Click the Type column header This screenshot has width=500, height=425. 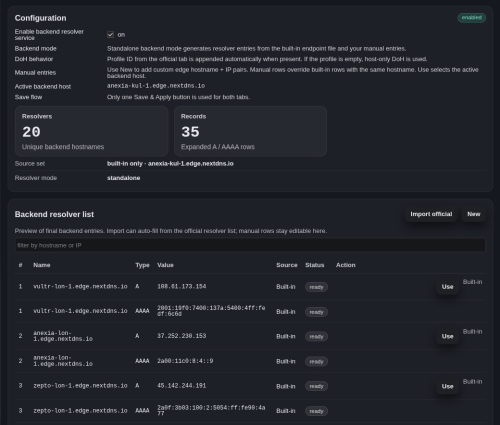point(142,265)
